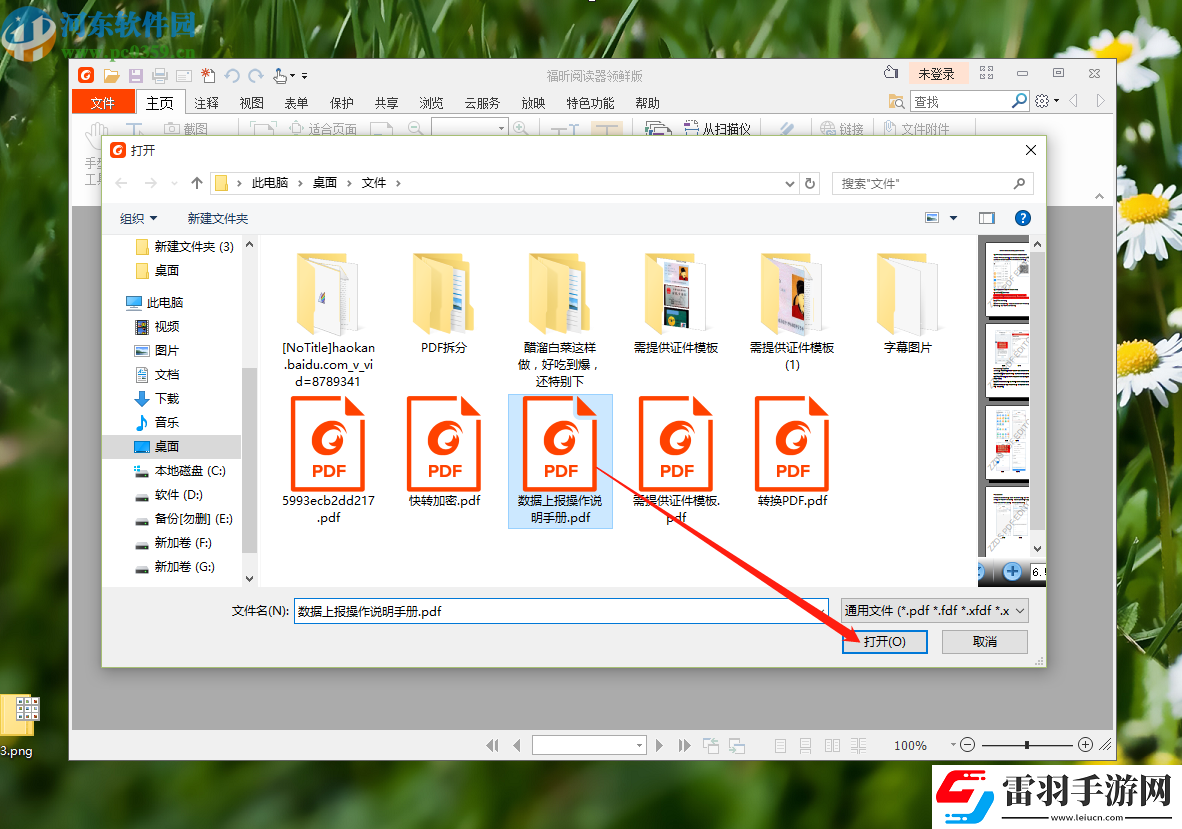
Task: Click the 文件名 input field
Action: [x=561, y=611]
